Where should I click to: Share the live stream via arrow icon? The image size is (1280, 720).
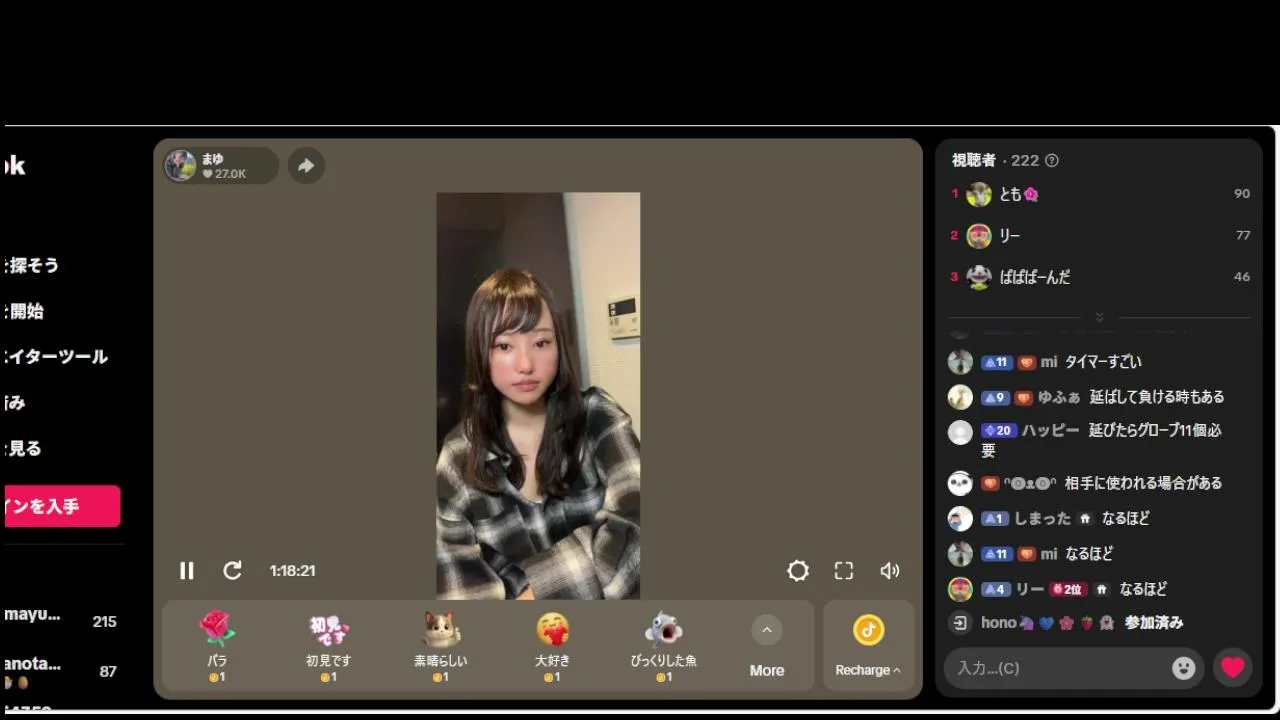coord(306,165)
